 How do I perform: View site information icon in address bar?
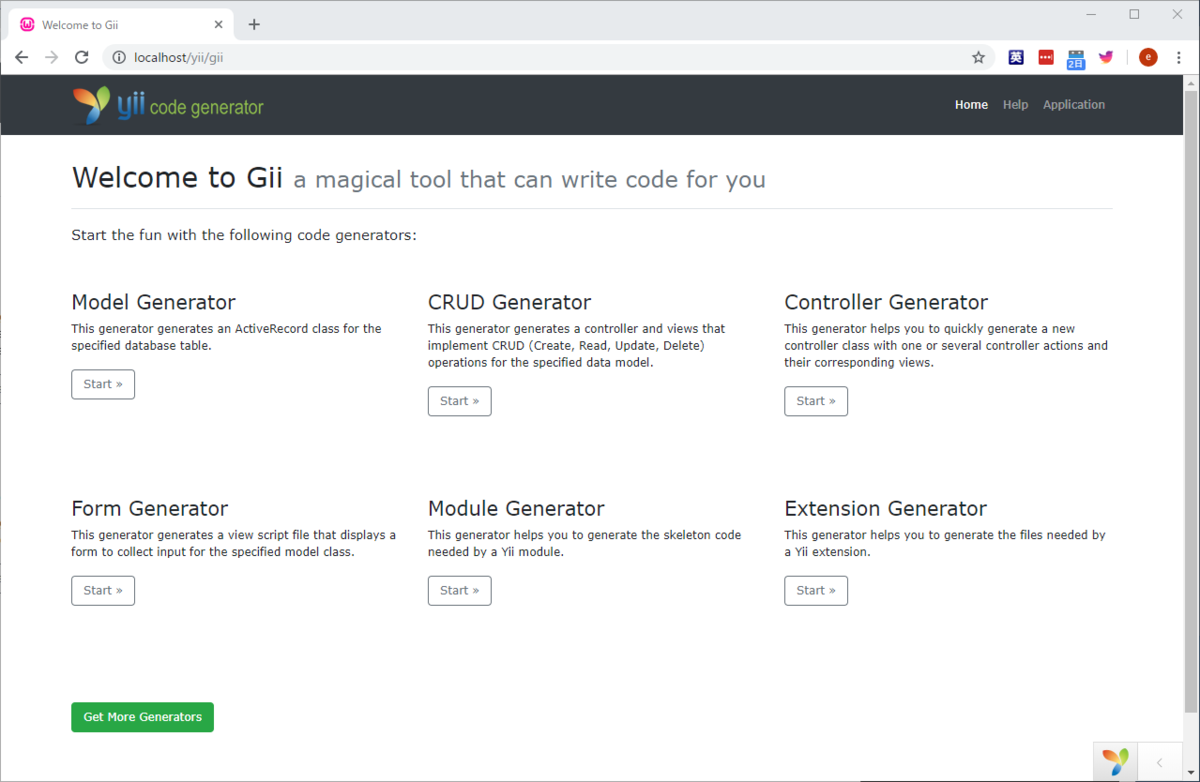(x=118, y=57)
